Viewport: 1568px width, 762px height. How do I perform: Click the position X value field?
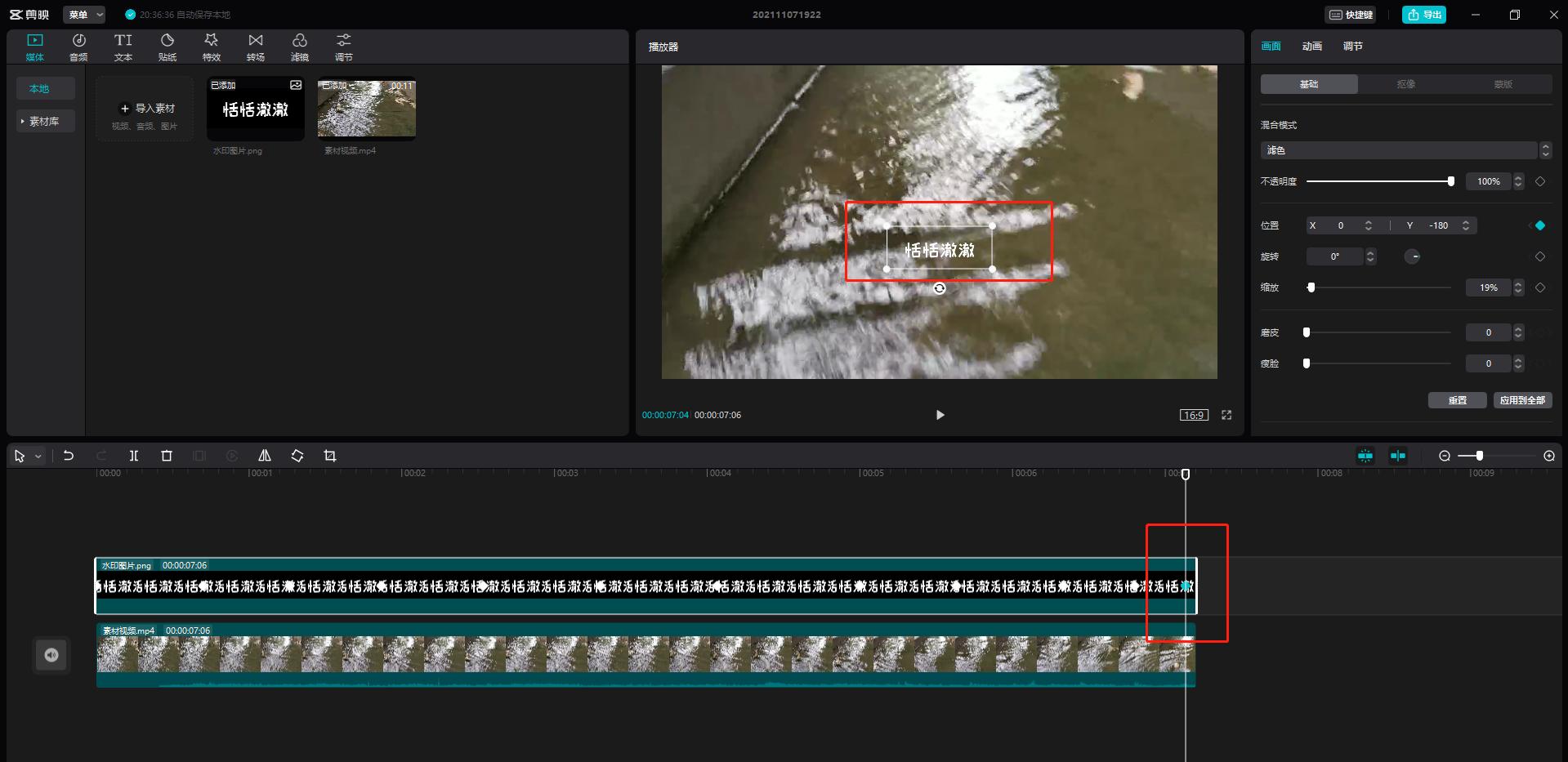(1340, 225)
